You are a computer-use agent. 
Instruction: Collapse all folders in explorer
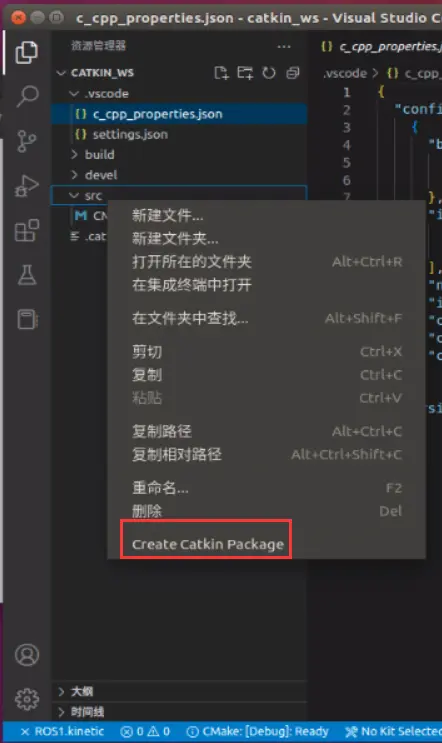(x=293, y=73)
